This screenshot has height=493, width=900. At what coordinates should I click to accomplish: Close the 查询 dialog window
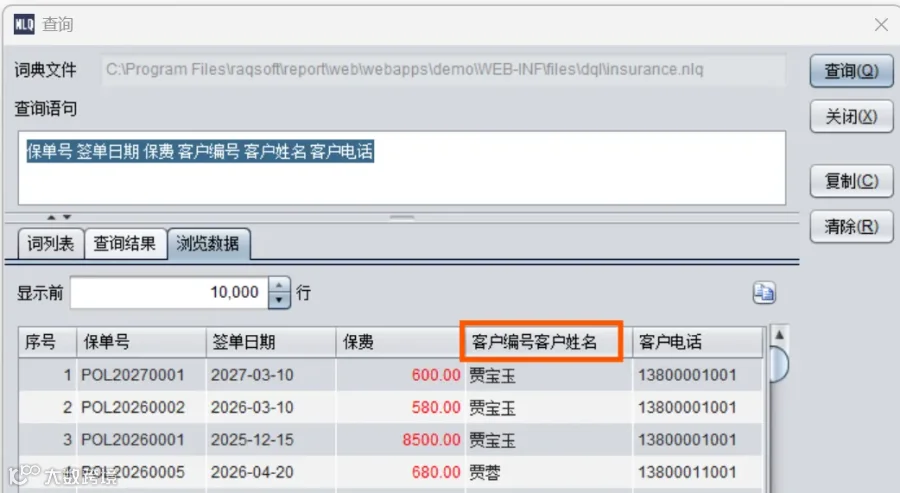click(x=881, y=25)
